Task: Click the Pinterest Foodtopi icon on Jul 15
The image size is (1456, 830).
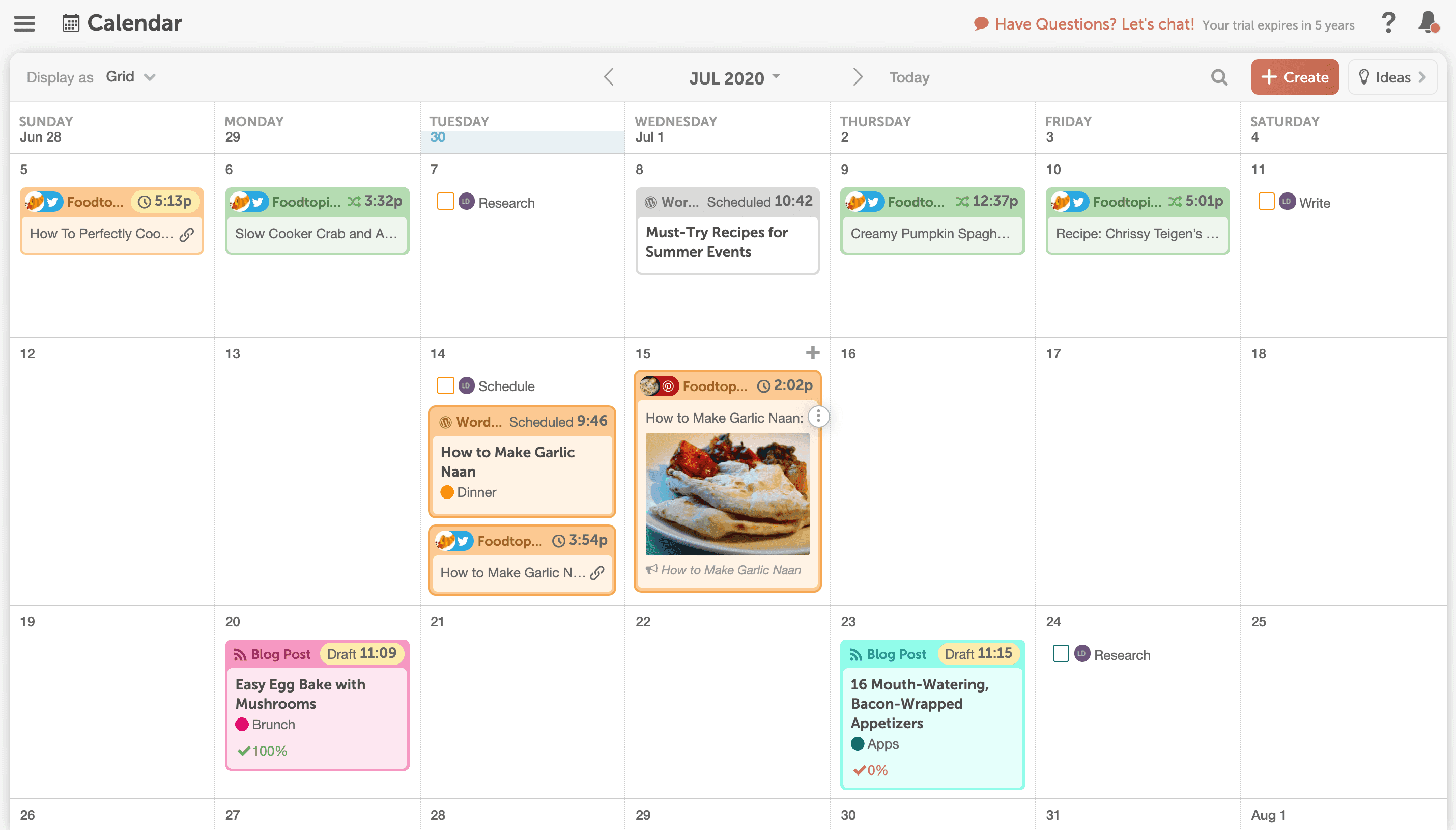Action: click(665, 385)
